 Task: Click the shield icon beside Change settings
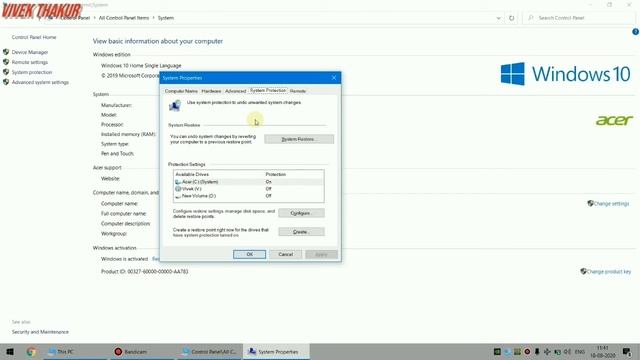click(590, 203)
